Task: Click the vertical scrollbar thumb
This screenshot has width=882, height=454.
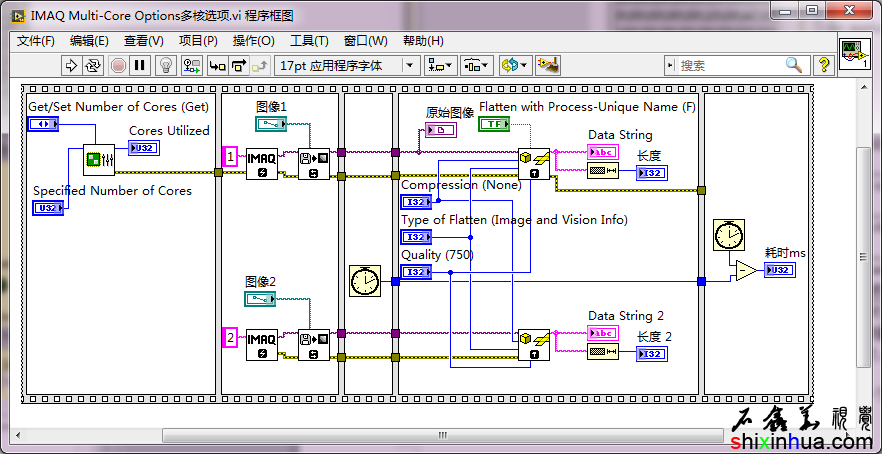Action: (x=863, y=257)
